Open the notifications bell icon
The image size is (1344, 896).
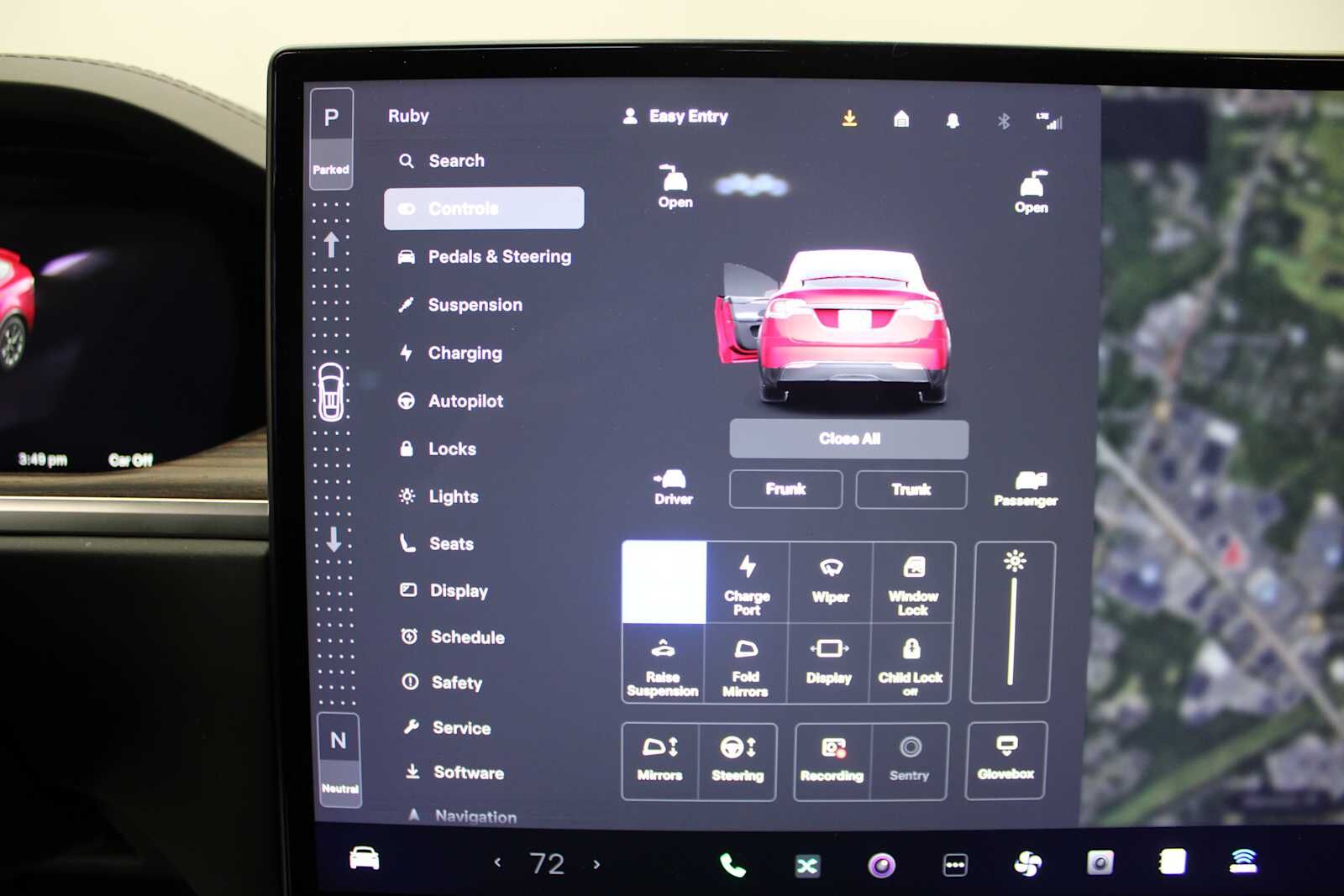tap(953, 121)
